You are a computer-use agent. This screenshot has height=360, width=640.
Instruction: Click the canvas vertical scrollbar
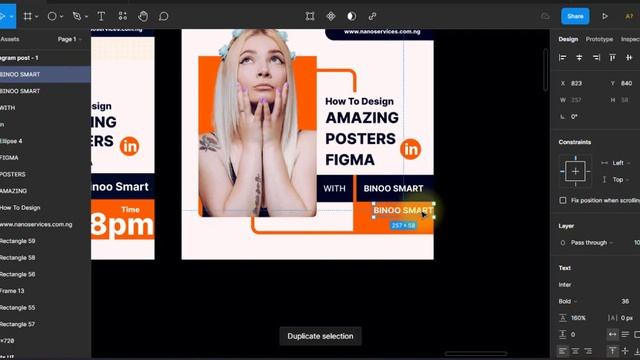tap(546, 70)
